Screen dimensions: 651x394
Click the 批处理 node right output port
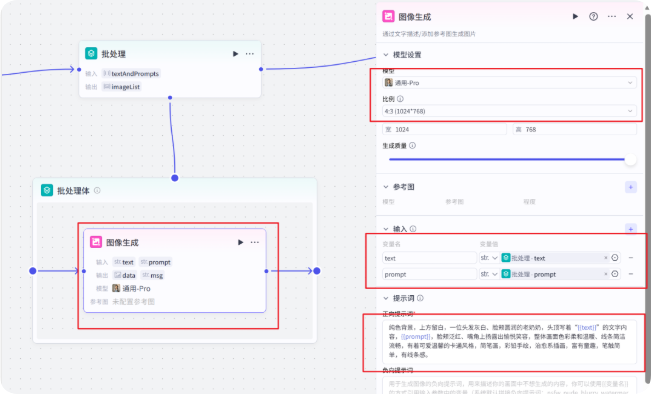[261, 69]
